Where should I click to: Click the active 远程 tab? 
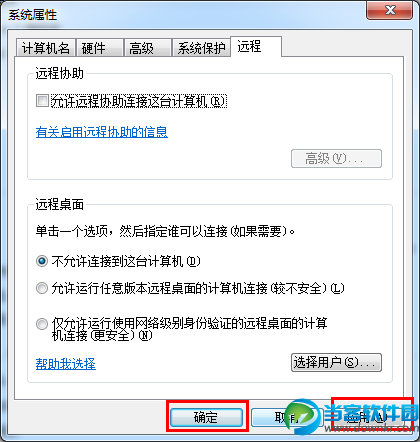pyautogui.click(x=256, y=47)
